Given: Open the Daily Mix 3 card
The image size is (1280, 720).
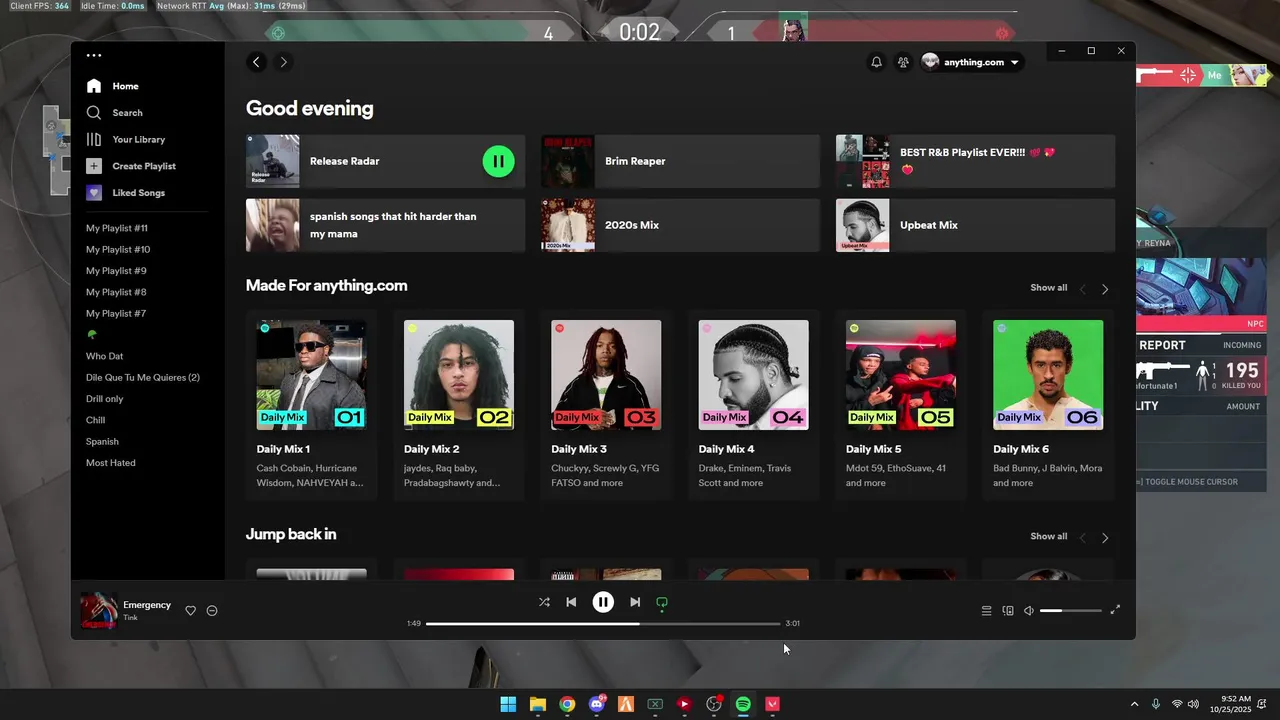Looking at the screenshot, I should (606, 405).
